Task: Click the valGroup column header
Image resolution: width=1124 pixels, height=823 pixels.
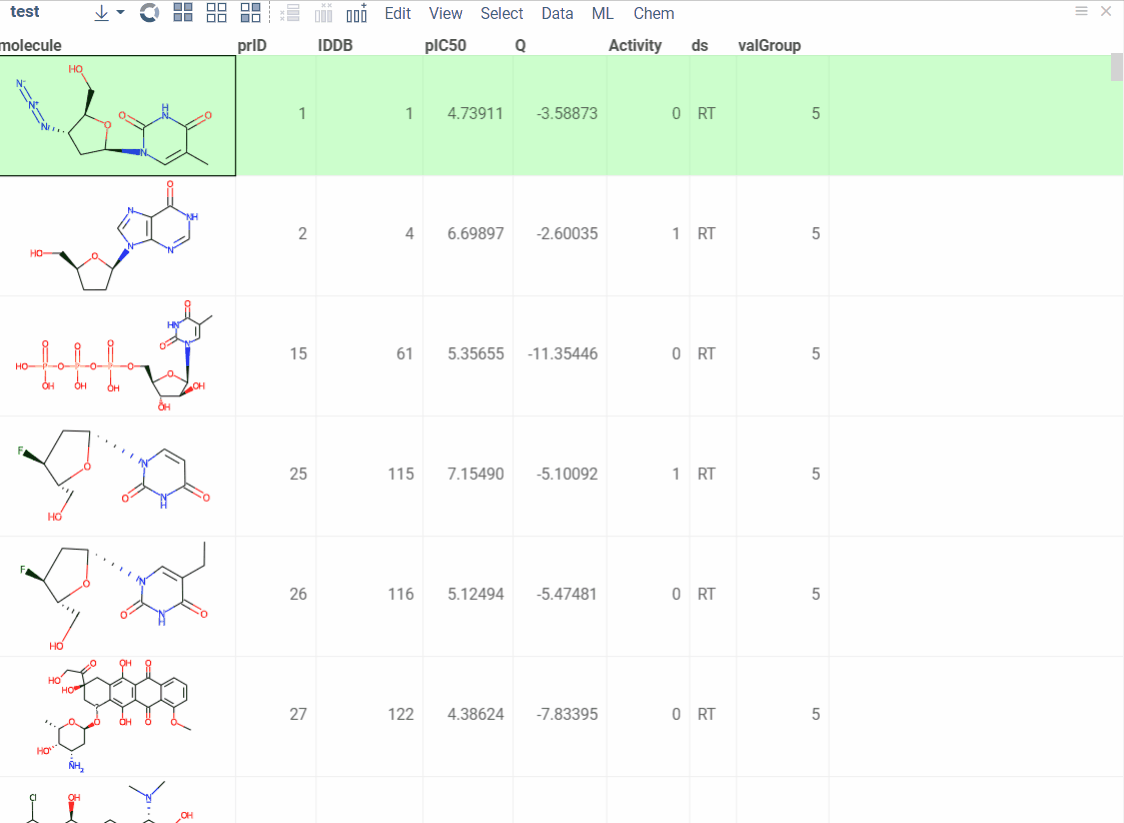Action: [769, 45]
